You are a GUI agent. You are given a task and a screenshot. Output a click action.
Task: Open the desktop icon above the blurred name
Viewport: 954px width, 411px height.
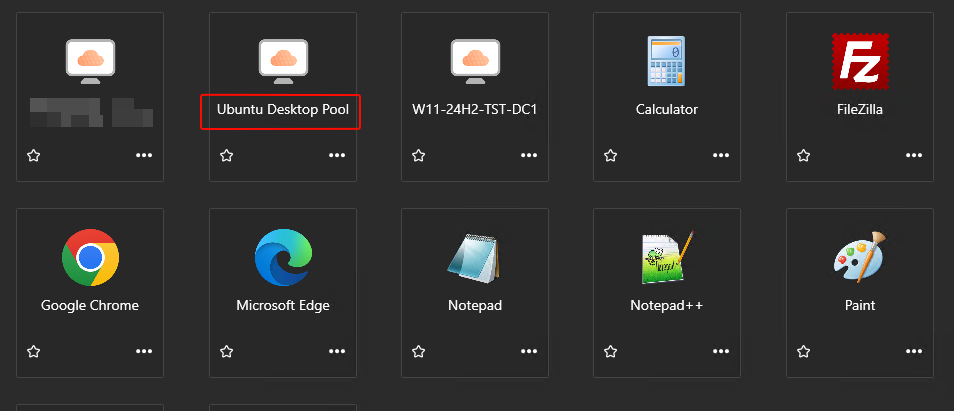(90, 61)
